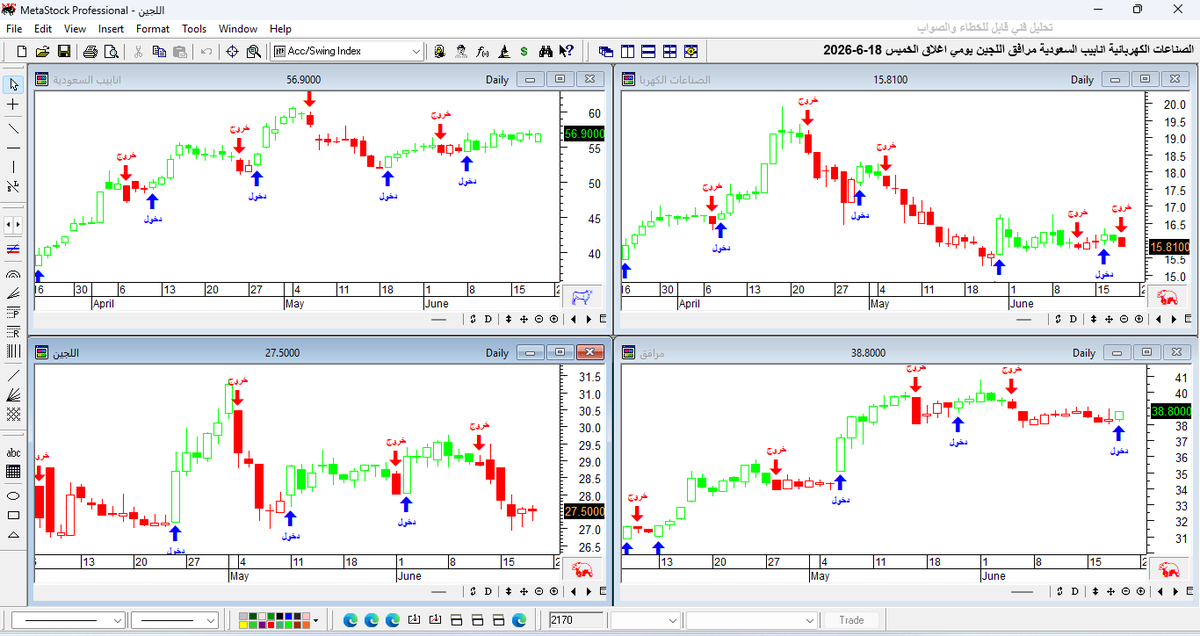The width and height of the screenshot is (1200, 636).
Task: Open the Window menu
Action: coord(238,29)
